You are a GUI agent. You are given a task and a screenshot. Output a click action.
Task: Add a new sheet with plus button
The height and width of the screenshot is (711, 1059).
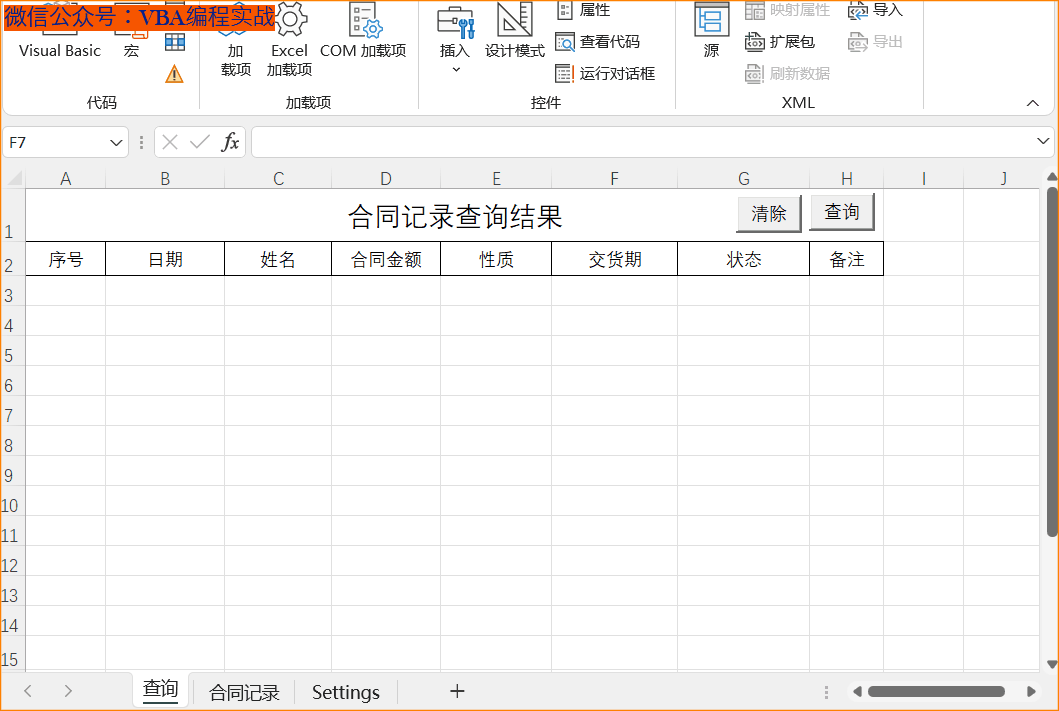(x=457, y=691)
